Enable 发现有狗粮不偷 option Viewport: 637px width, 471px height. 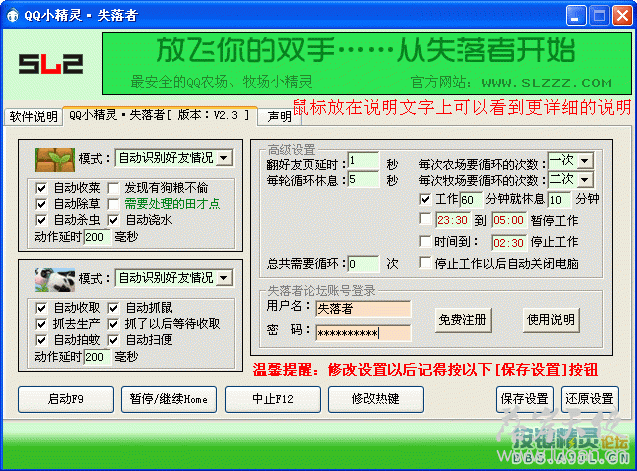point(113,188)
